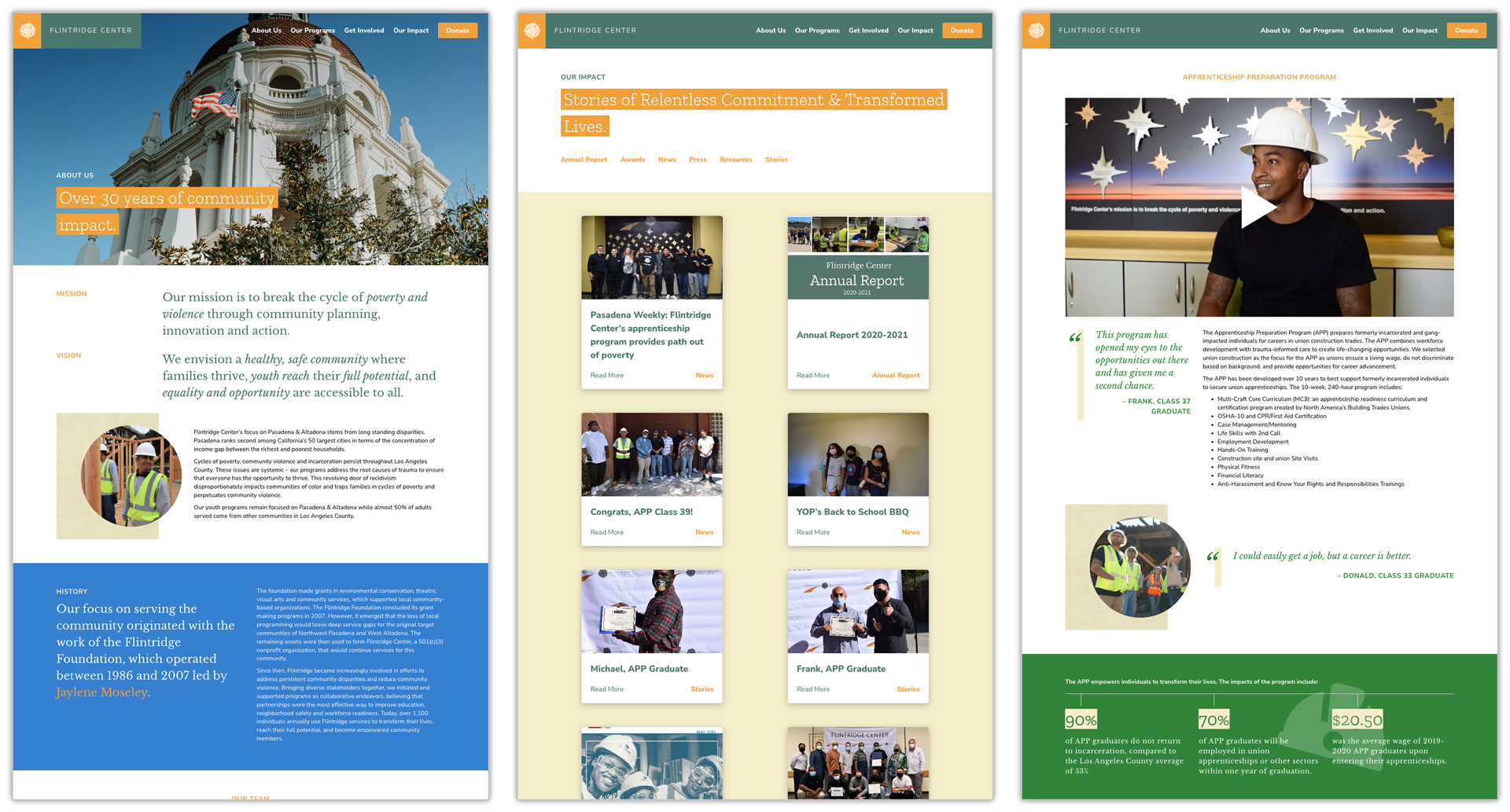This screenshot has height=812, width=1510.
Task: Click Stories tag on Michael graduate card
Action: point(702,689)
